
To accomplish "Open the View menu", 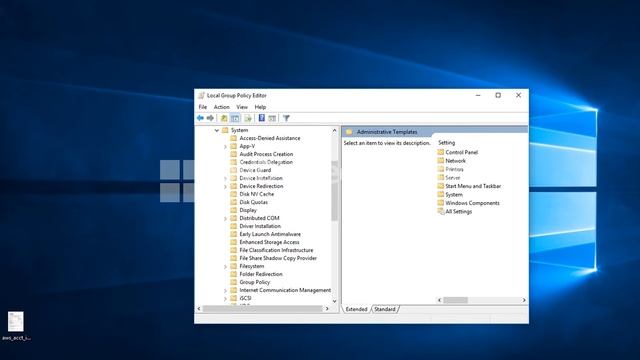I will 242,107.
